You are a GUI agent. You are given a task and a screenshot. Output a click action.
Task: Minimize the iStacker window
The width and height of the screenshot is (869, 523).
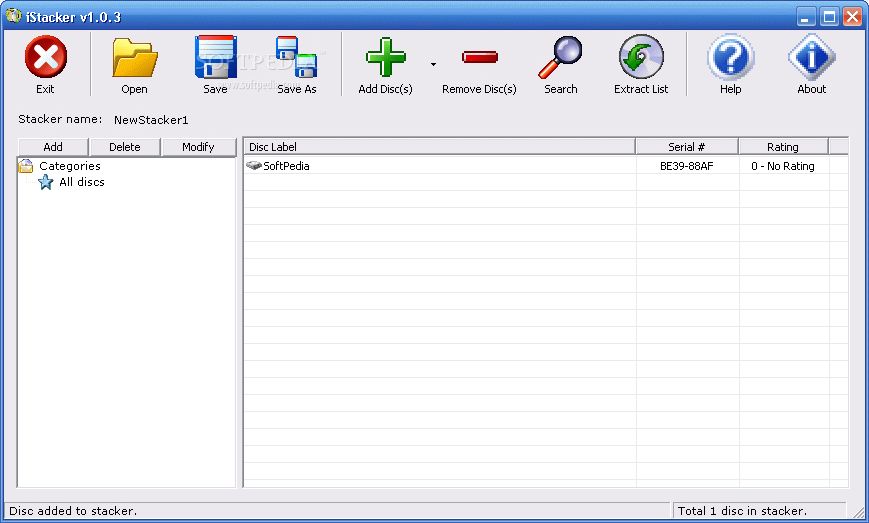pyautogui.click(x=806, y=17)
